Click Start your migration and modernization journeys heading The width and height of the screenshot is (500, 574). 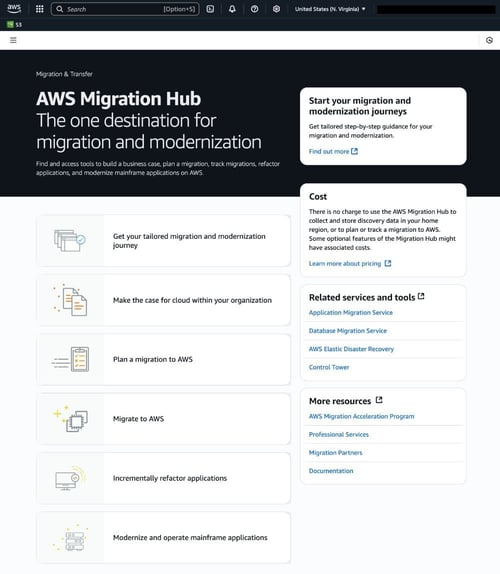360,106
